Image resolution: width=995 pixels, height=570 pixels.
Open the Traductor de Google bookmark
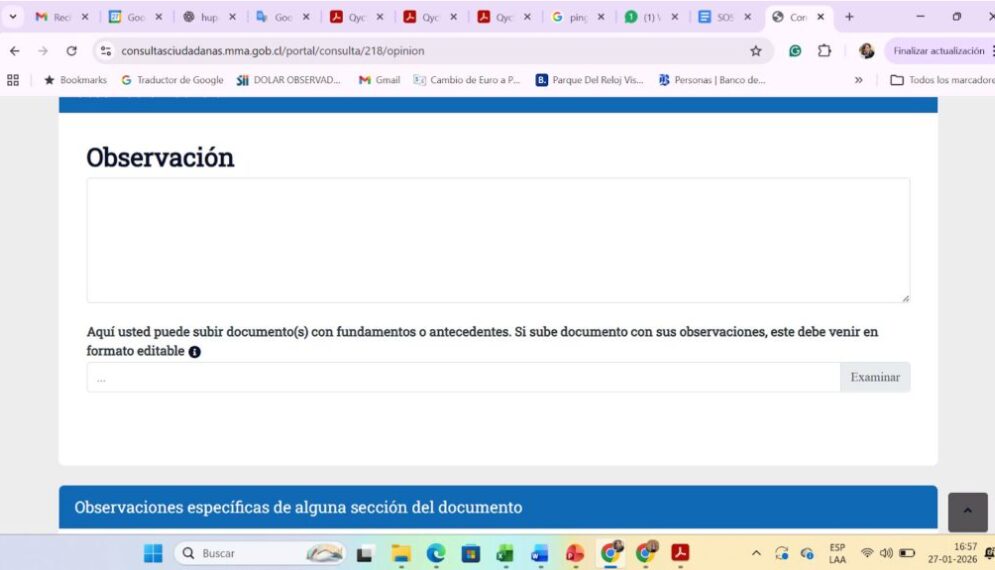[x=172, y=80]
